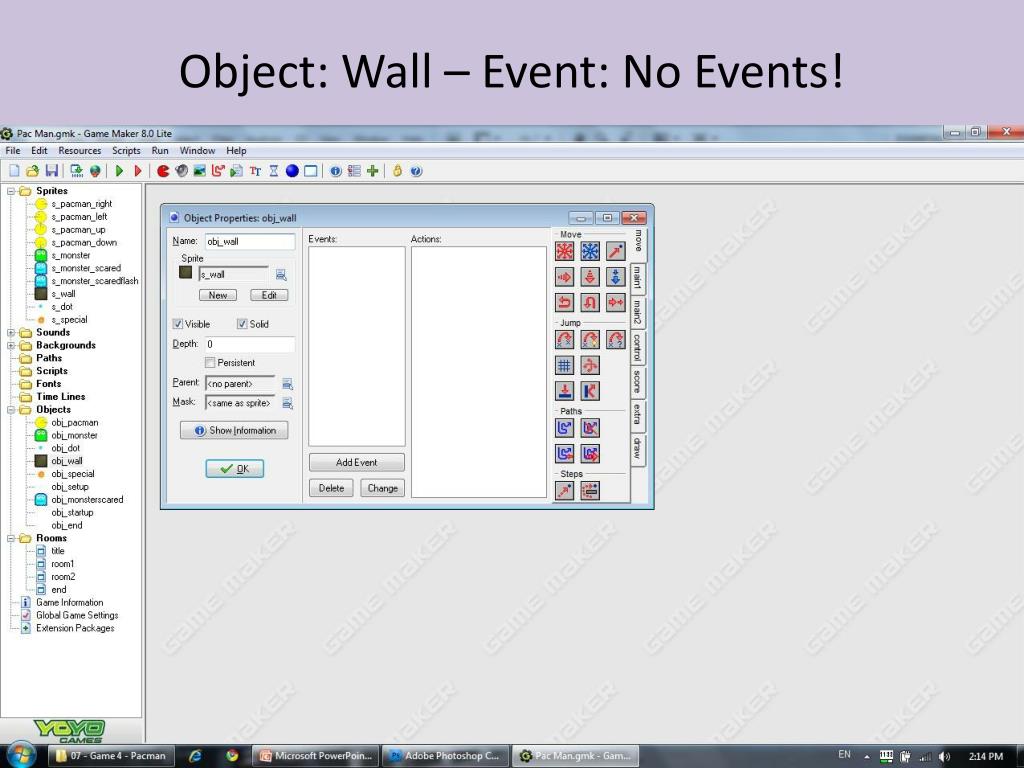Open a game file via the folder icon
Screen dimensions: 1024x768
point(33,171)
